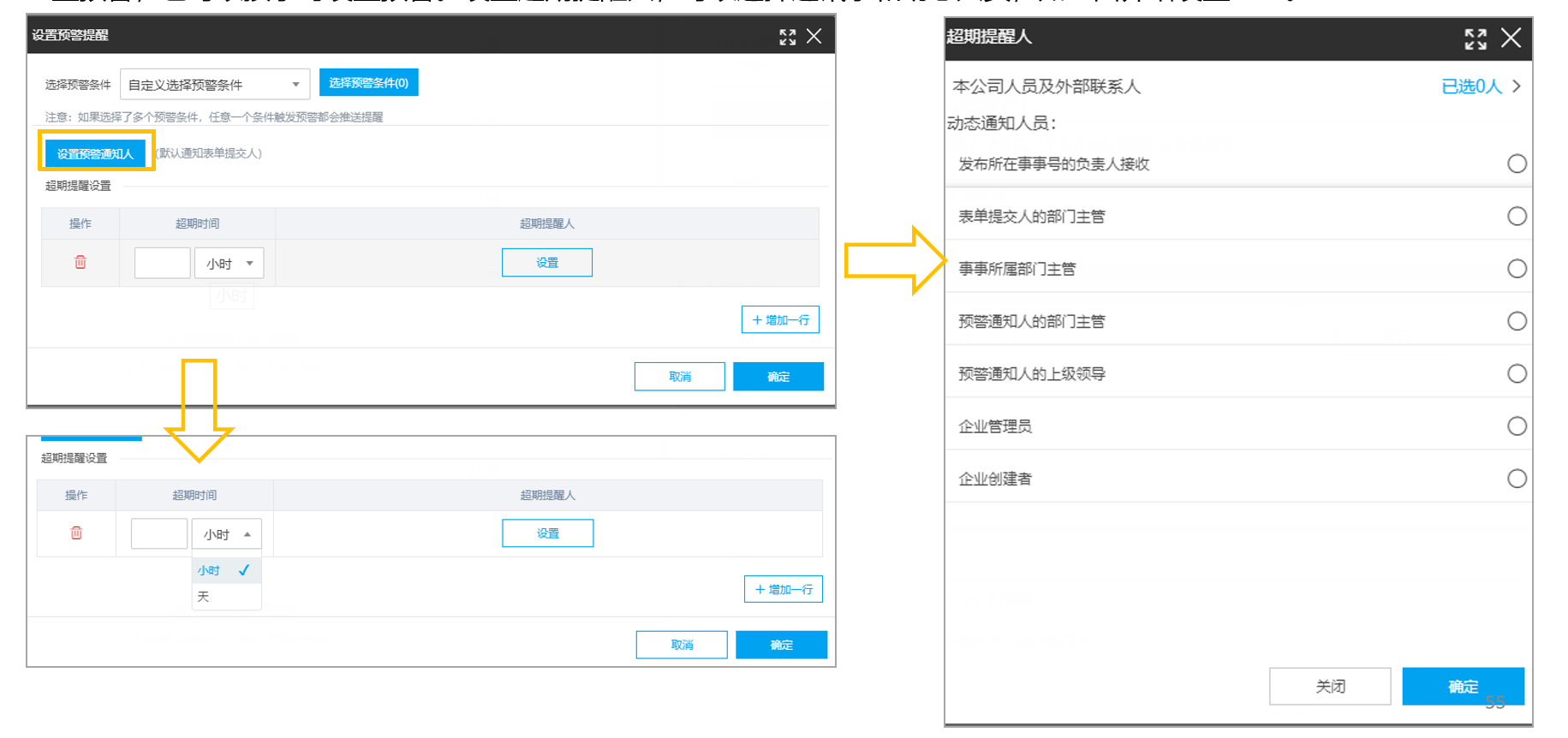Image resolution: width=1568 pixels, height=738 pixels.
Task: Collapse the open 小时 dropdown in lower panel
Action: coord(226,534)
